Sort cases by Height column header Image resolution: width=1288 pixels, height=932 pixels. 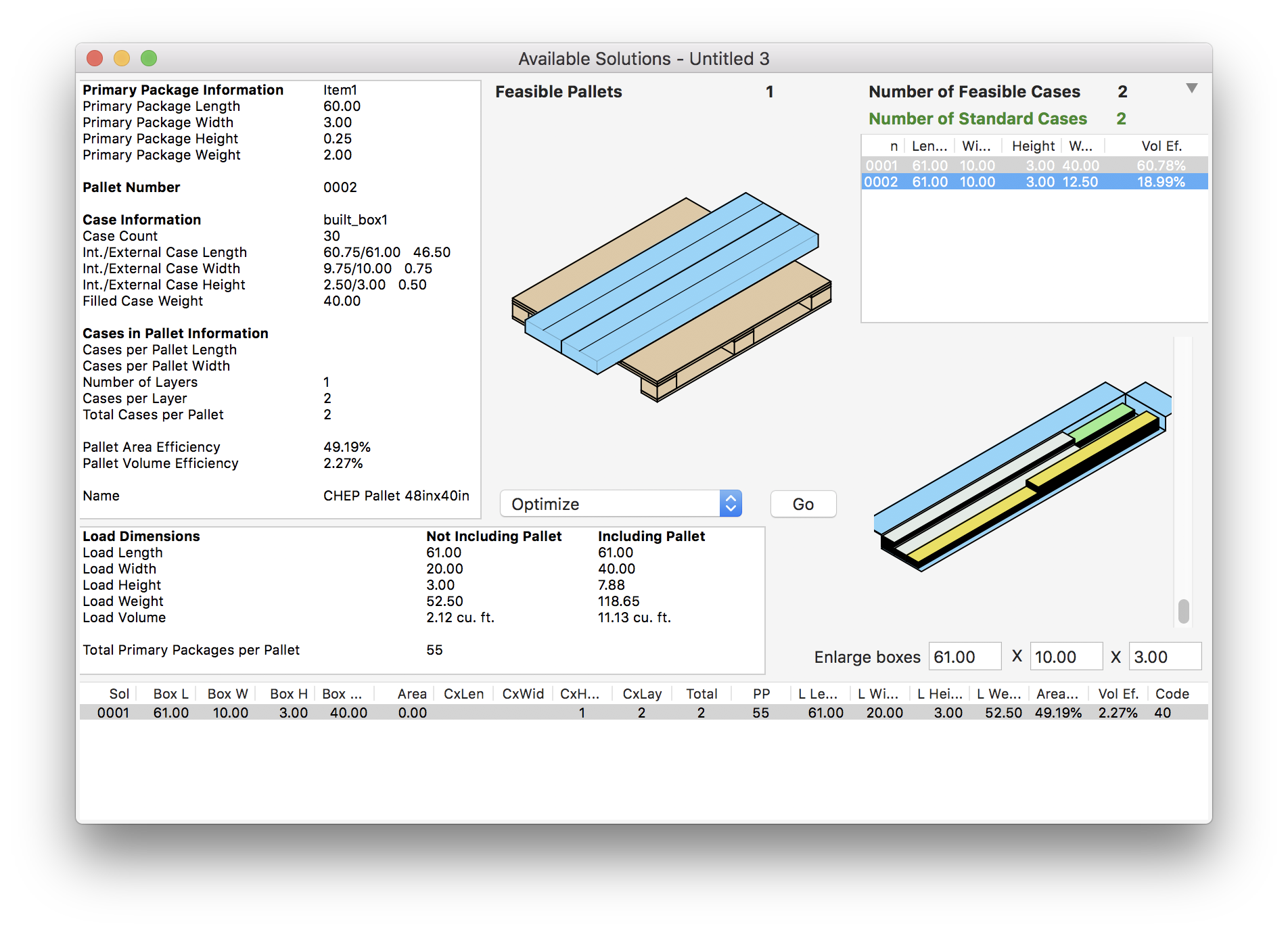pyautogui.click(x=1033, y=145)
